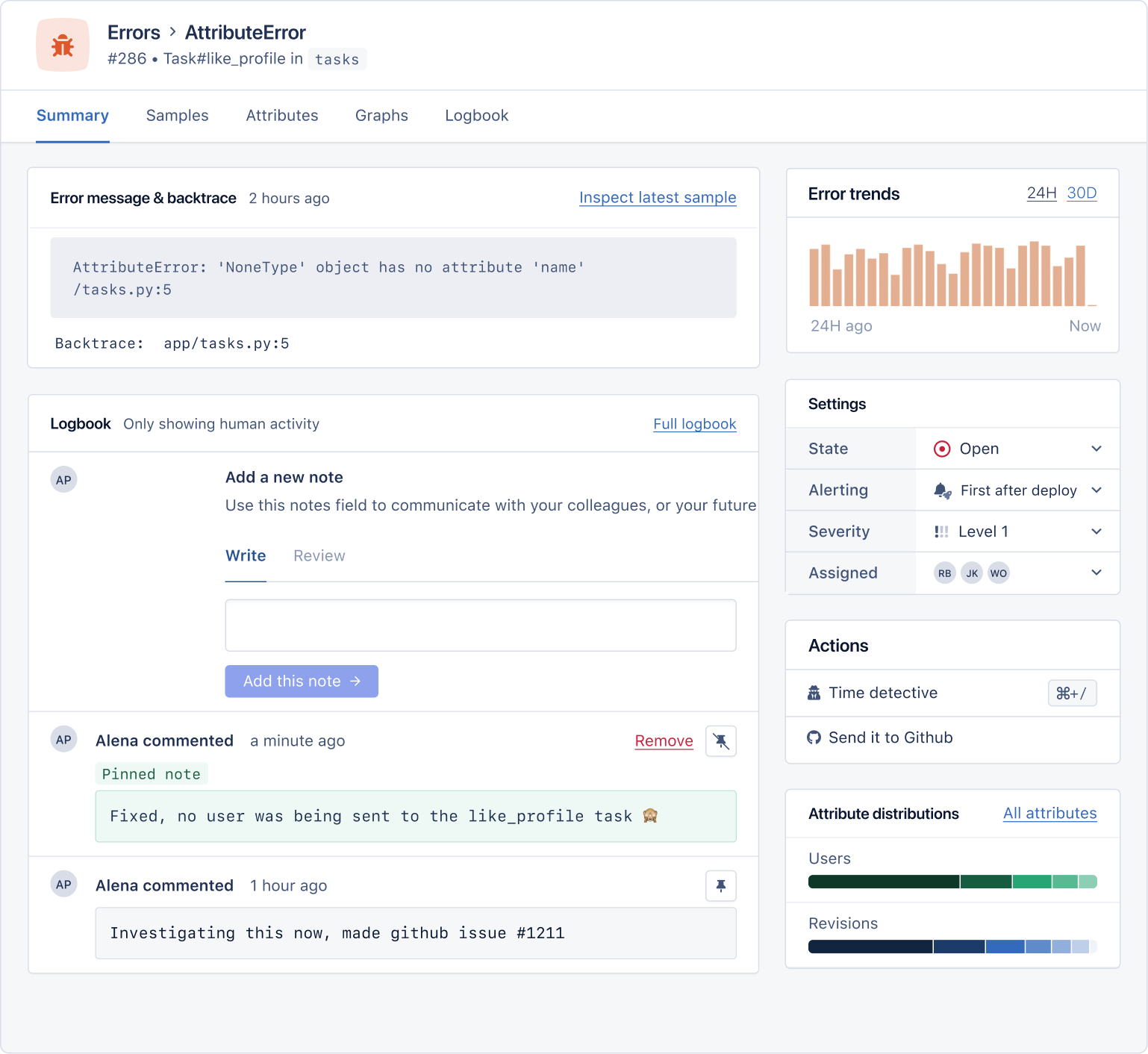Click the Severity level icon
The height and width of the screenshot is (1054, 1148).
click(941, 531)
